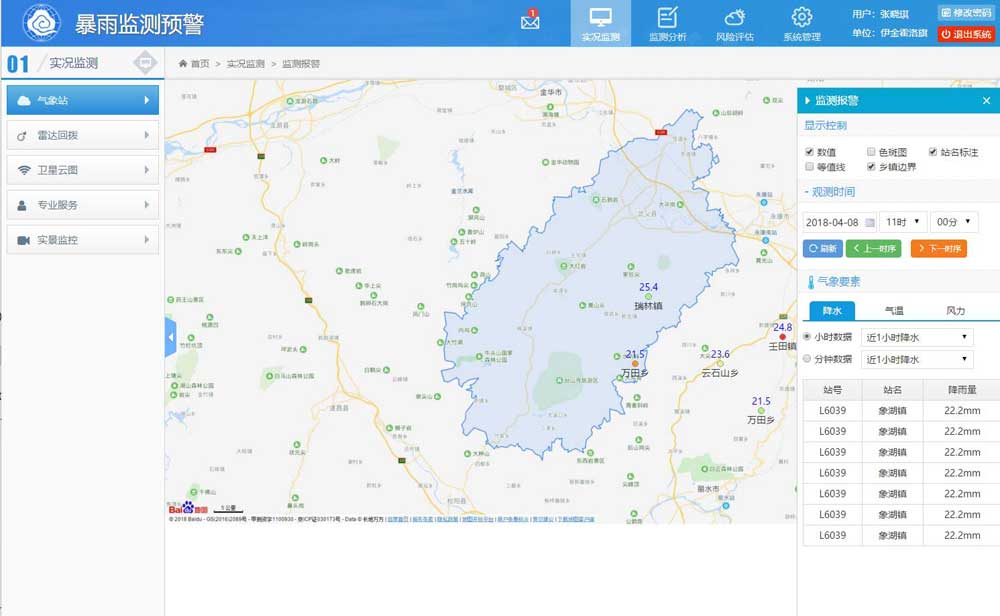Toggle the 等值线 checkbox
Image resolution: width=1000 pixels, height=616 pixels.
tap(810, 167)
